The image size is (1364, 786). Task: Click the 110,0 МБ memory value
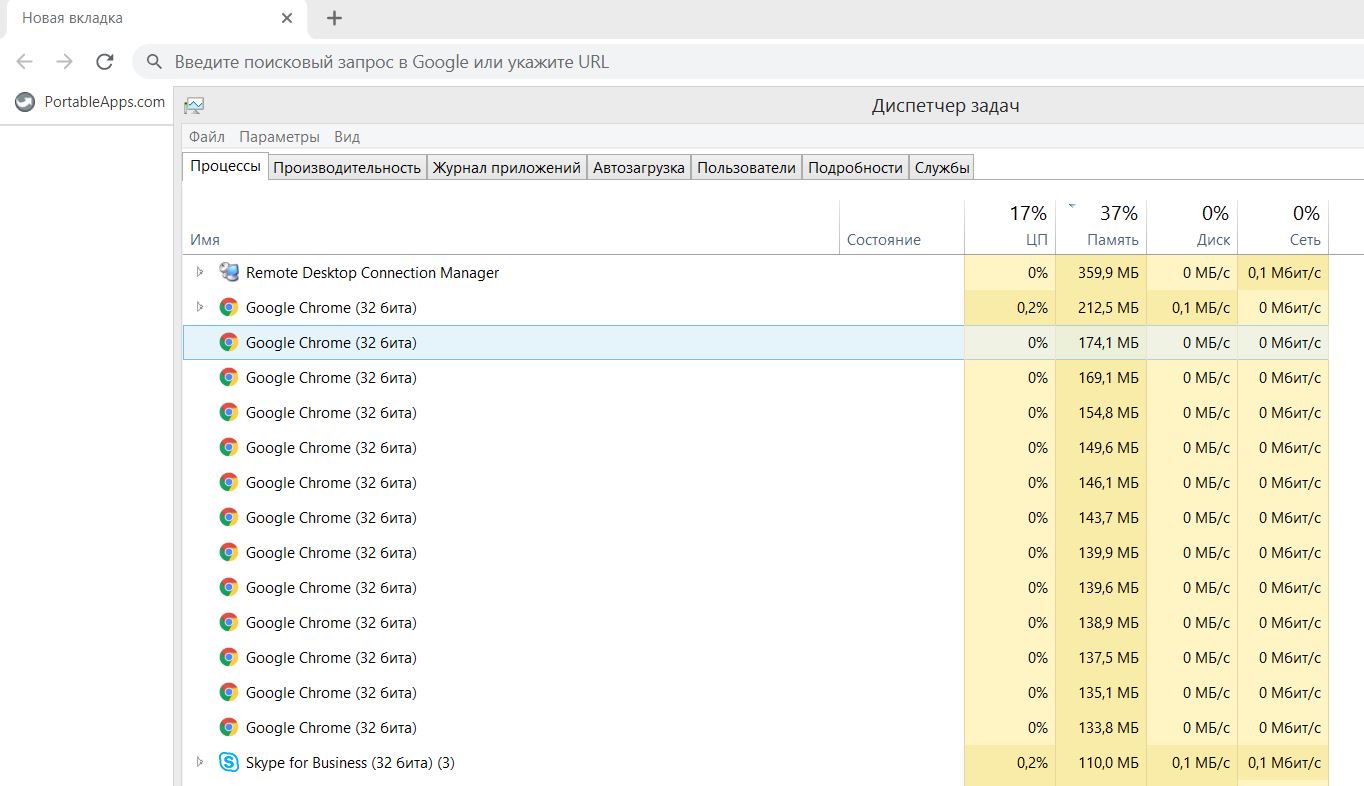coord(1108,763)
